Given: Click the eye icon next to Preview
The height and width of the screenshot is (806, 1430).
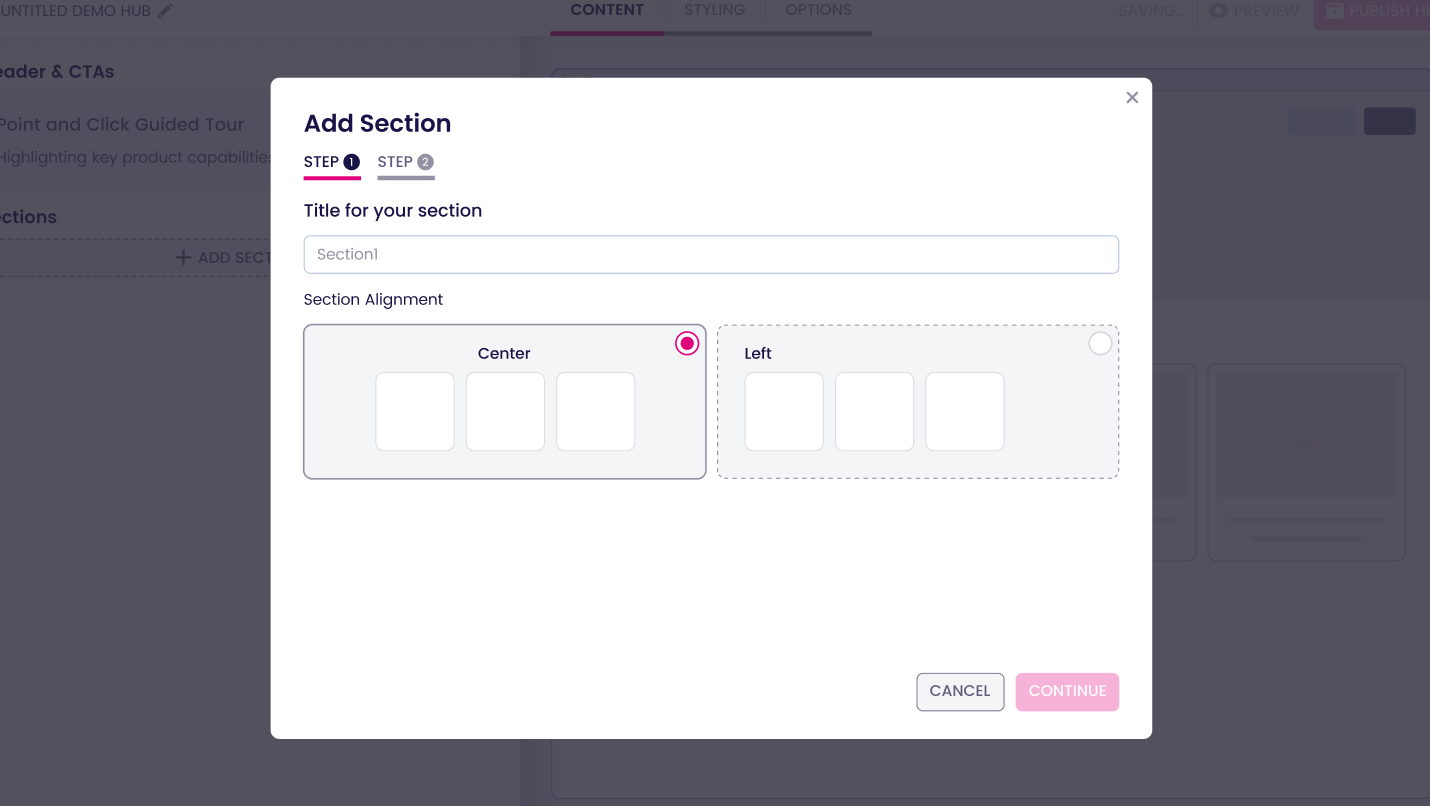Looking at the screenshot, I should (1218, 11).
